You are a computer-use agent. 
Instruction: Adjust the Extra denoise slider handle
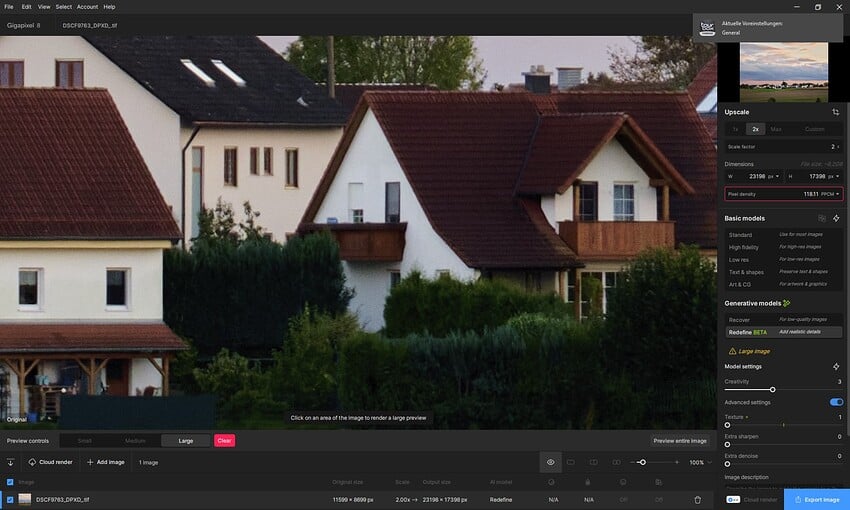pos(727,464)
